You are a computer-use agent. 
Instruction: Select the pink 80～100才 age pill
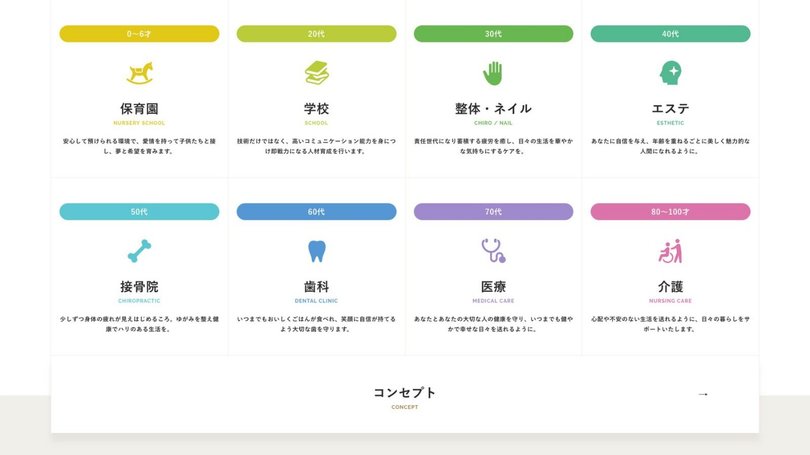click(670, 212)
